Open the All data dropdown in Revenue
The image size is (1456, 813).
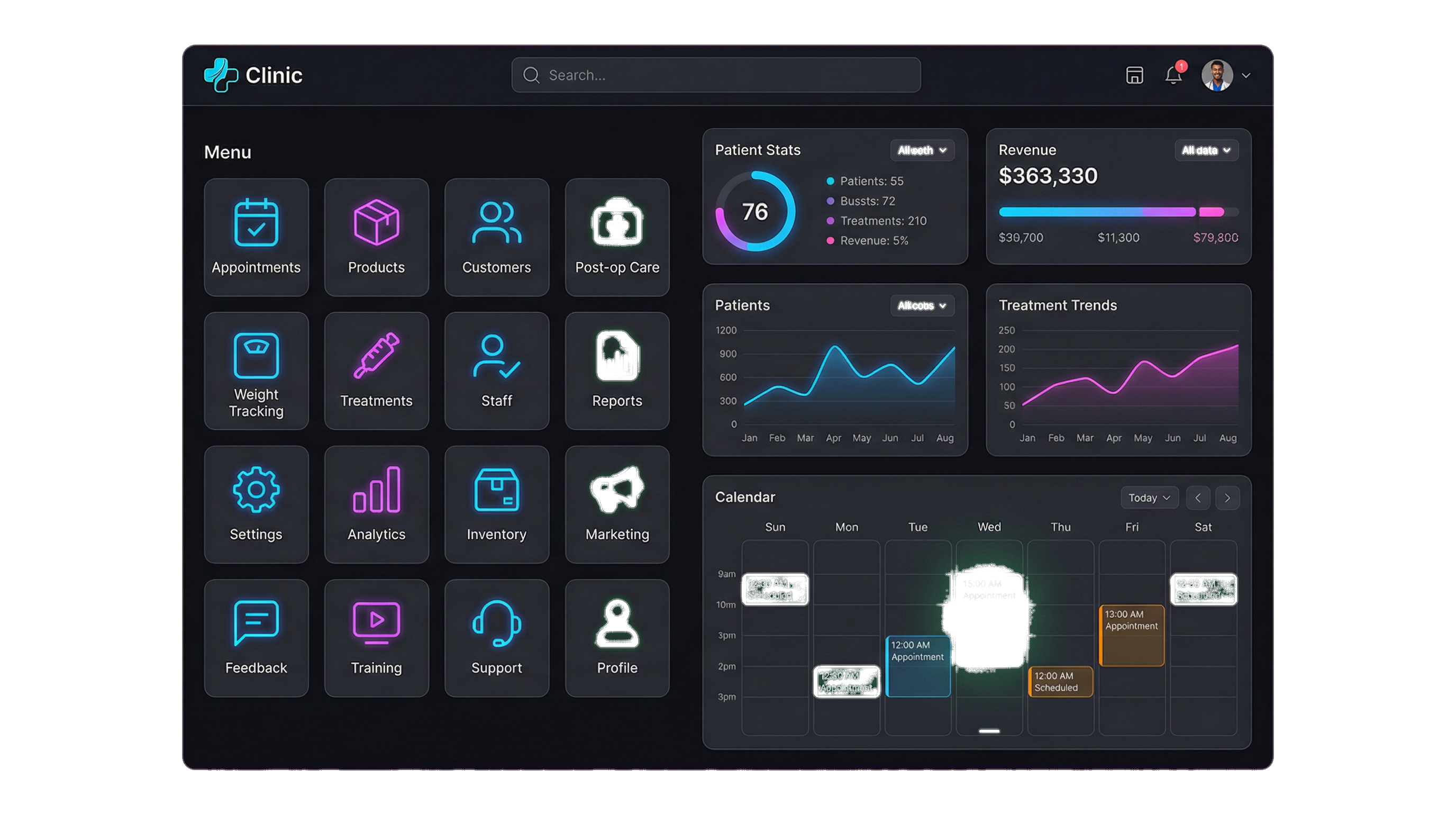point(1206,150)
